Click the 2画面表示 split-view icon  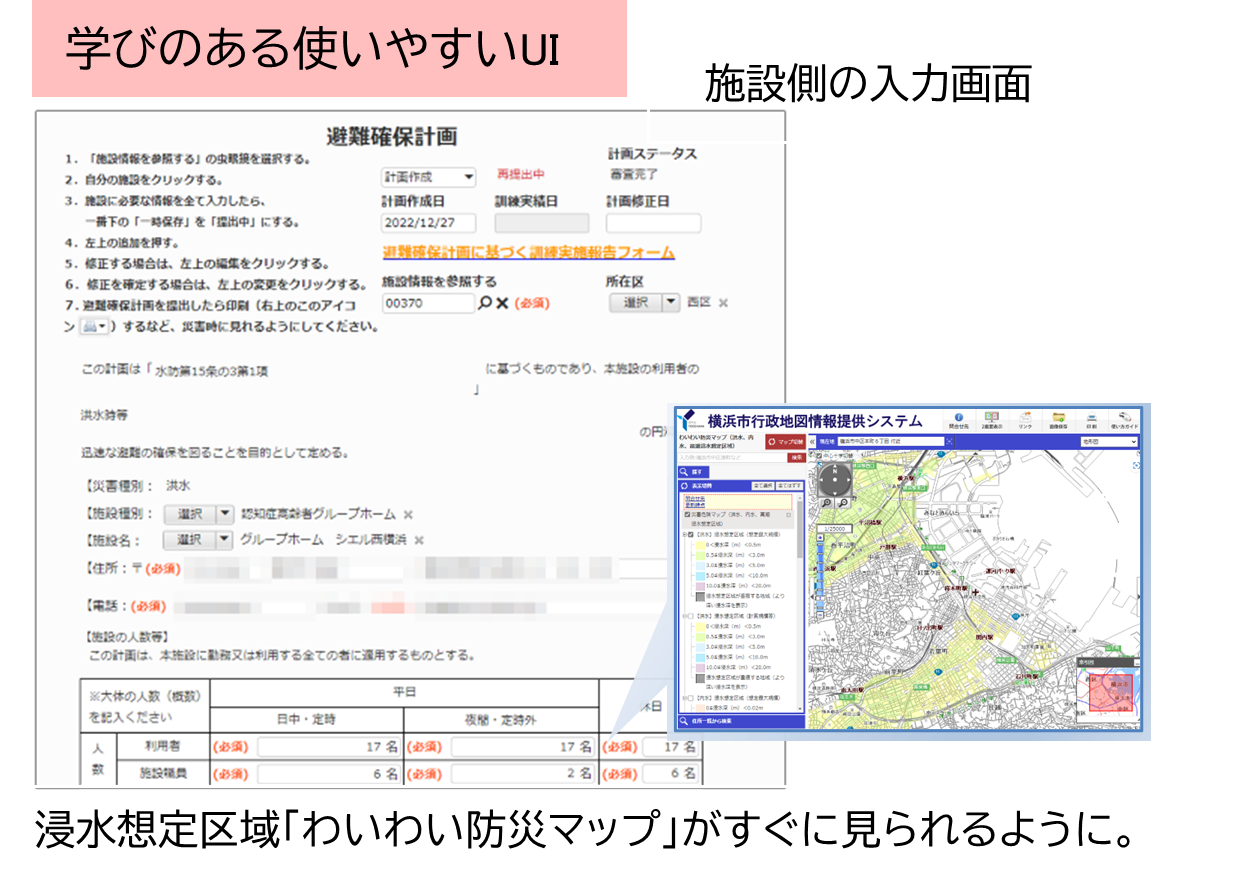992,417
